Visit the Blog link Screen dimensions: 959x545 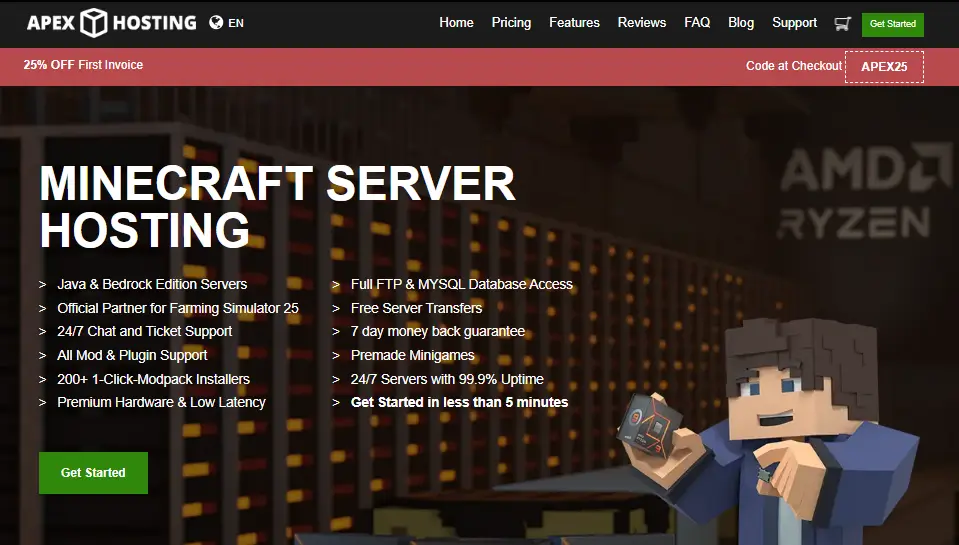click(x=741, y=23)
